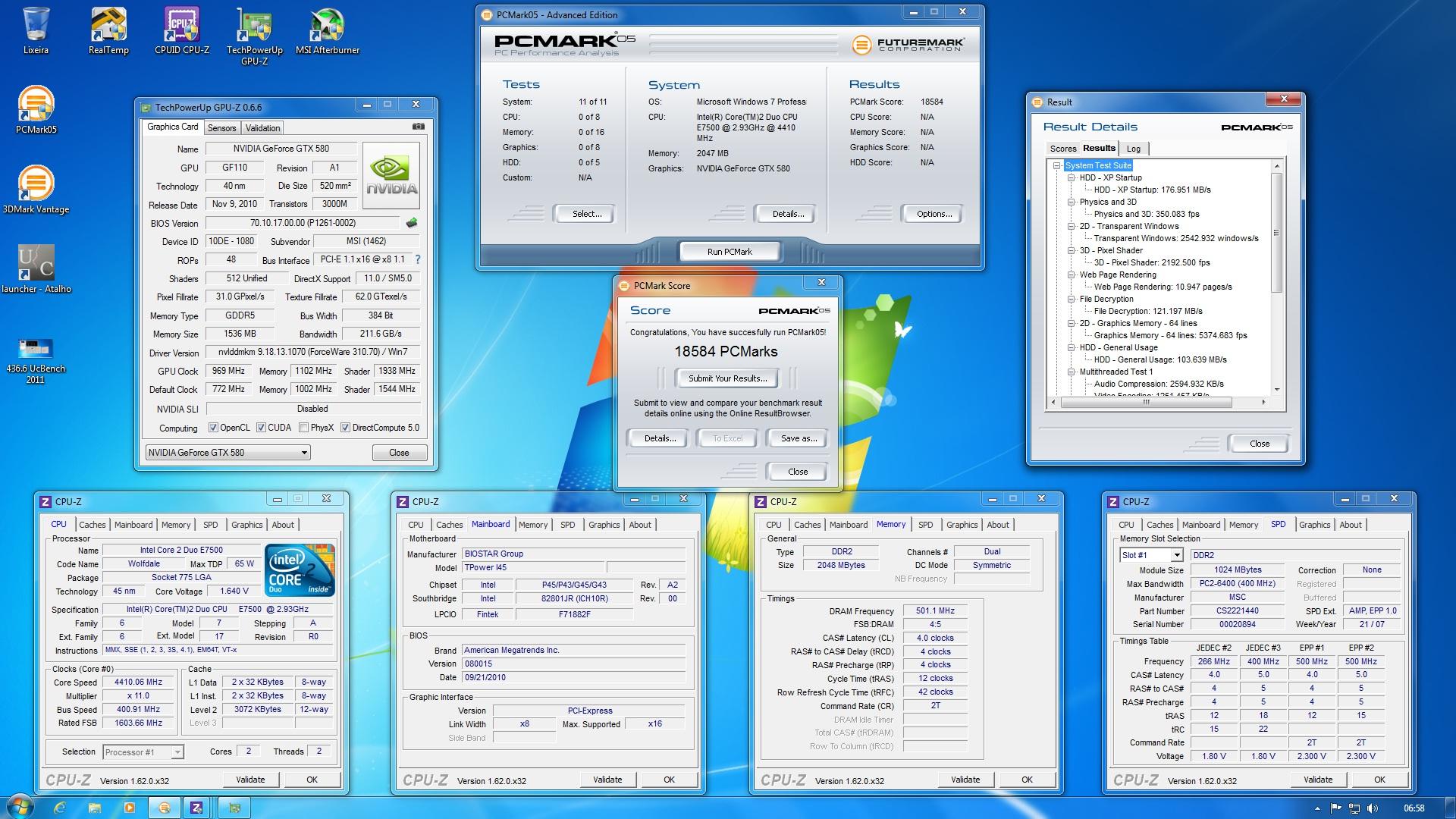This screenshot has height=819, width=1456.
Task: Click the GPU-Z screenshot camera icon
Action: [x=418, y=127]
